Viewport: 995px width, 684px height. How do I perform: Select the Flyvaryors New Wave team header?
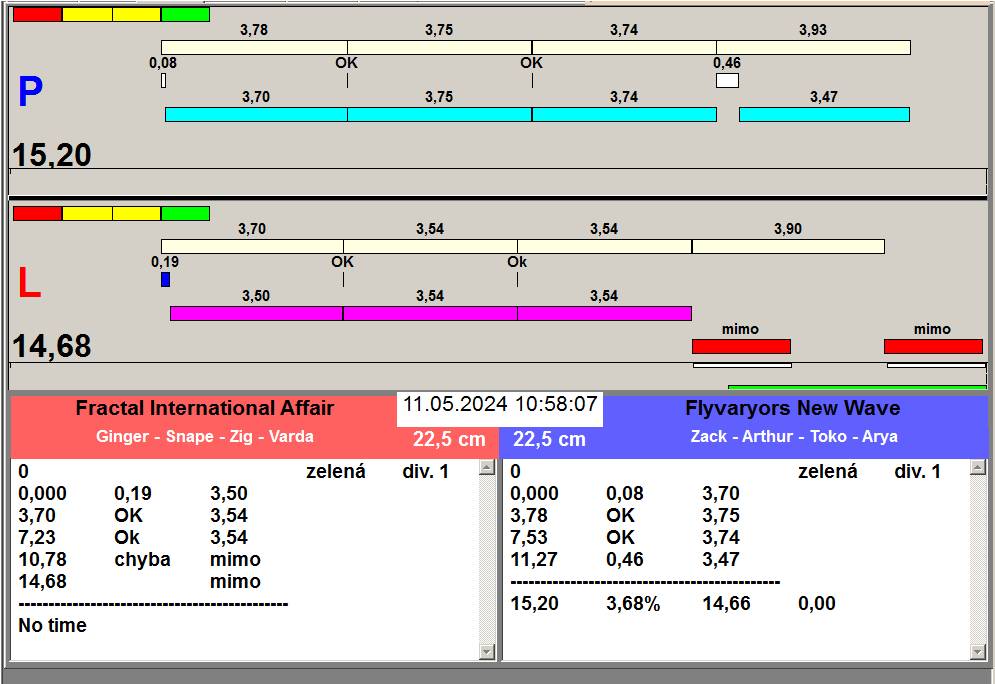pyautogui.click(x=792, y=408)
